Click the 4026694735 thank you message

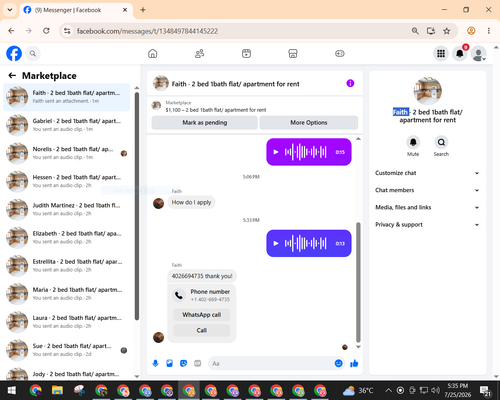pos(202,276)
